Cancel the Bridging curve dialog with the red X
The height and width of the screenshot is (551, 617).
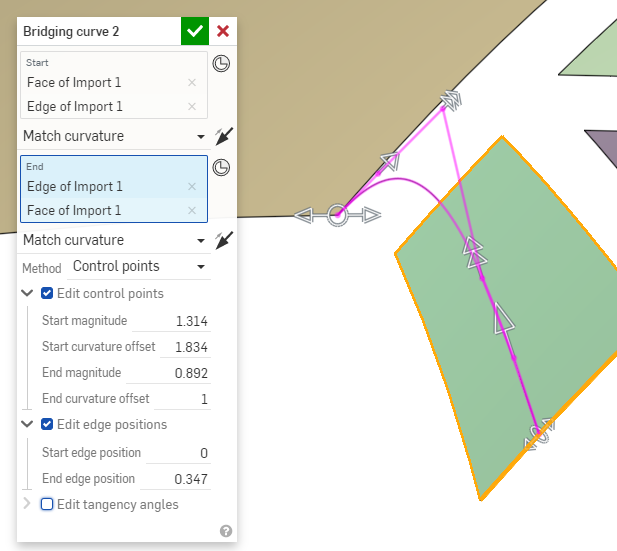tap(223, 31)
